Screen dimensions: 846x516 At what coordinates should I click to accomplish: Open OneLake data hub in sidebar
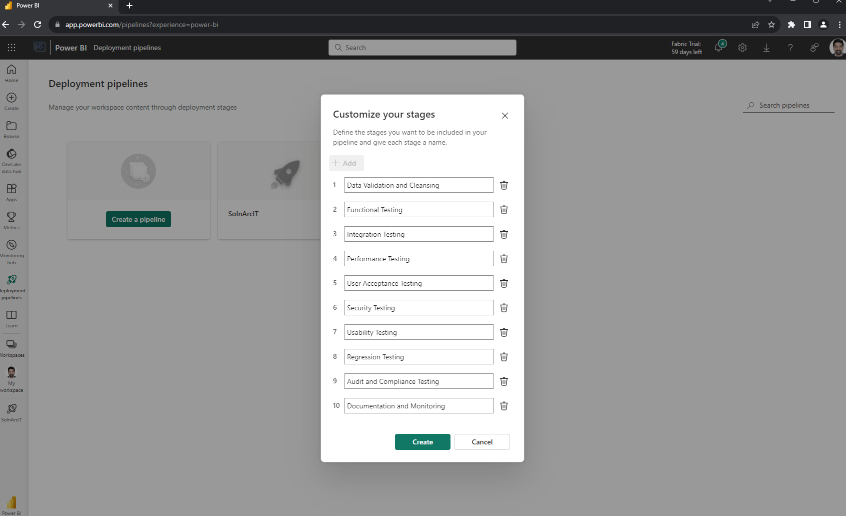pos(11,161)
